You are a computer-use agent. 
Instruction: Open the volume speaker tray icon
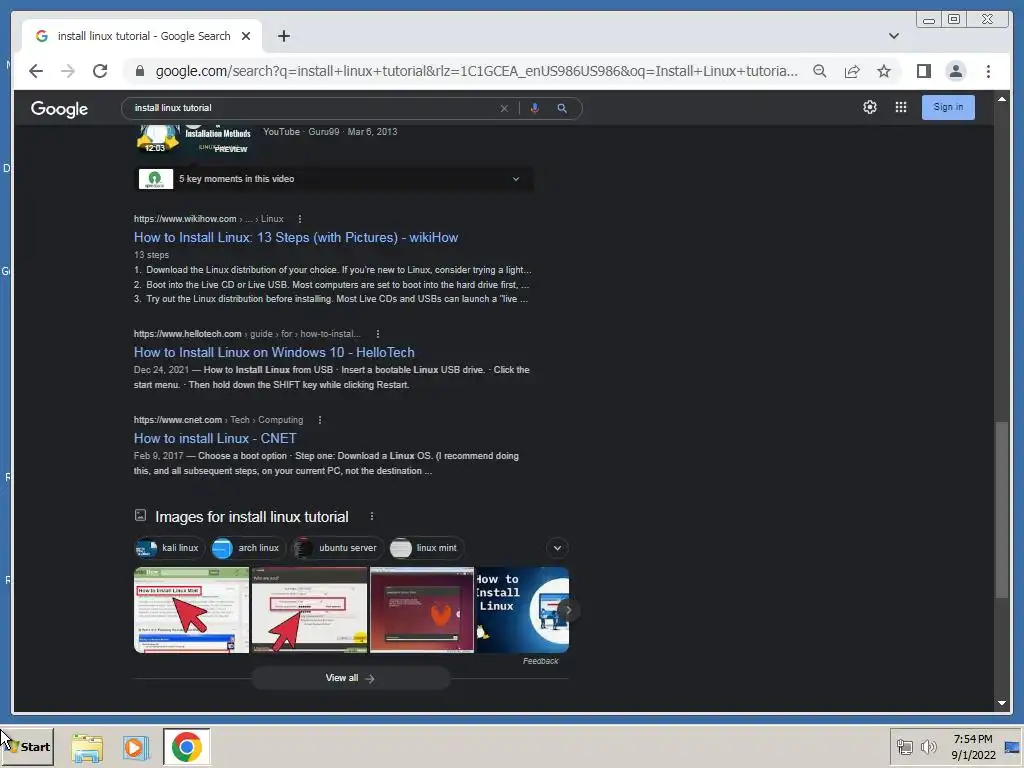point(928,746)
